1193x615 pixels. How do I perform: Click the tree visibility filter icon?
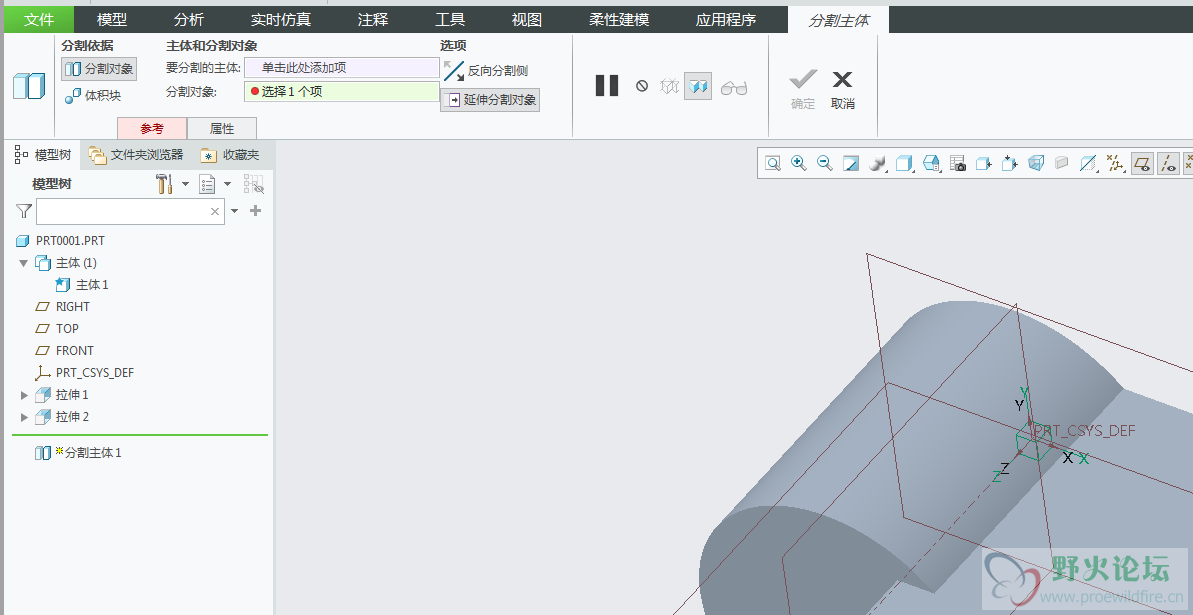pyautogui.click(x=253, y=183)
